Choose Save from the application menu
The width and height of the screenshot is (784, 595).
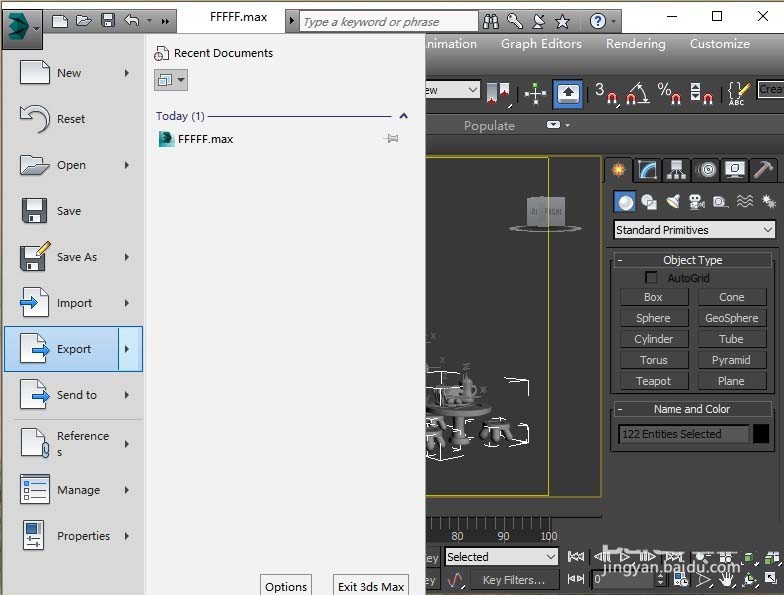tap(74, 211)
